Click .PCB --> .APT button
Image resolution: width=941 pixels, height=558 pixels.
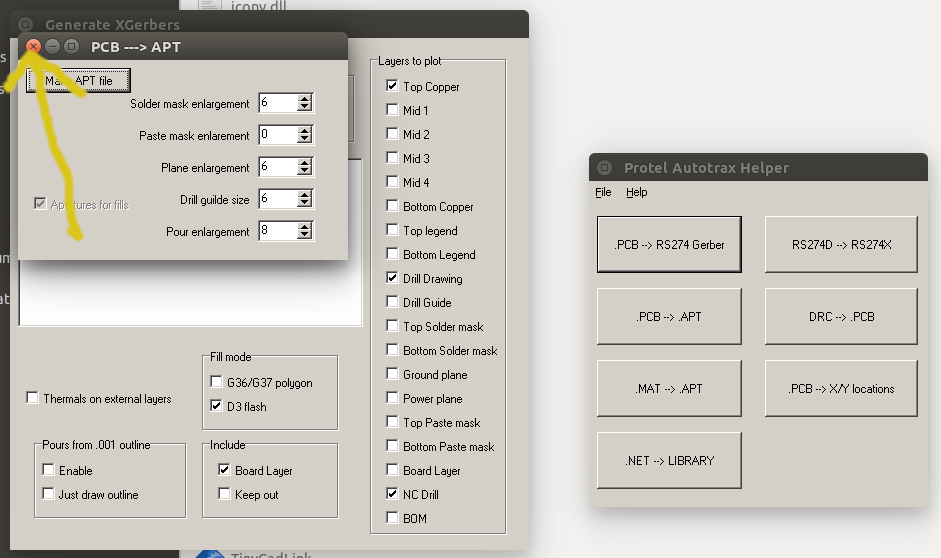point(669,316)
